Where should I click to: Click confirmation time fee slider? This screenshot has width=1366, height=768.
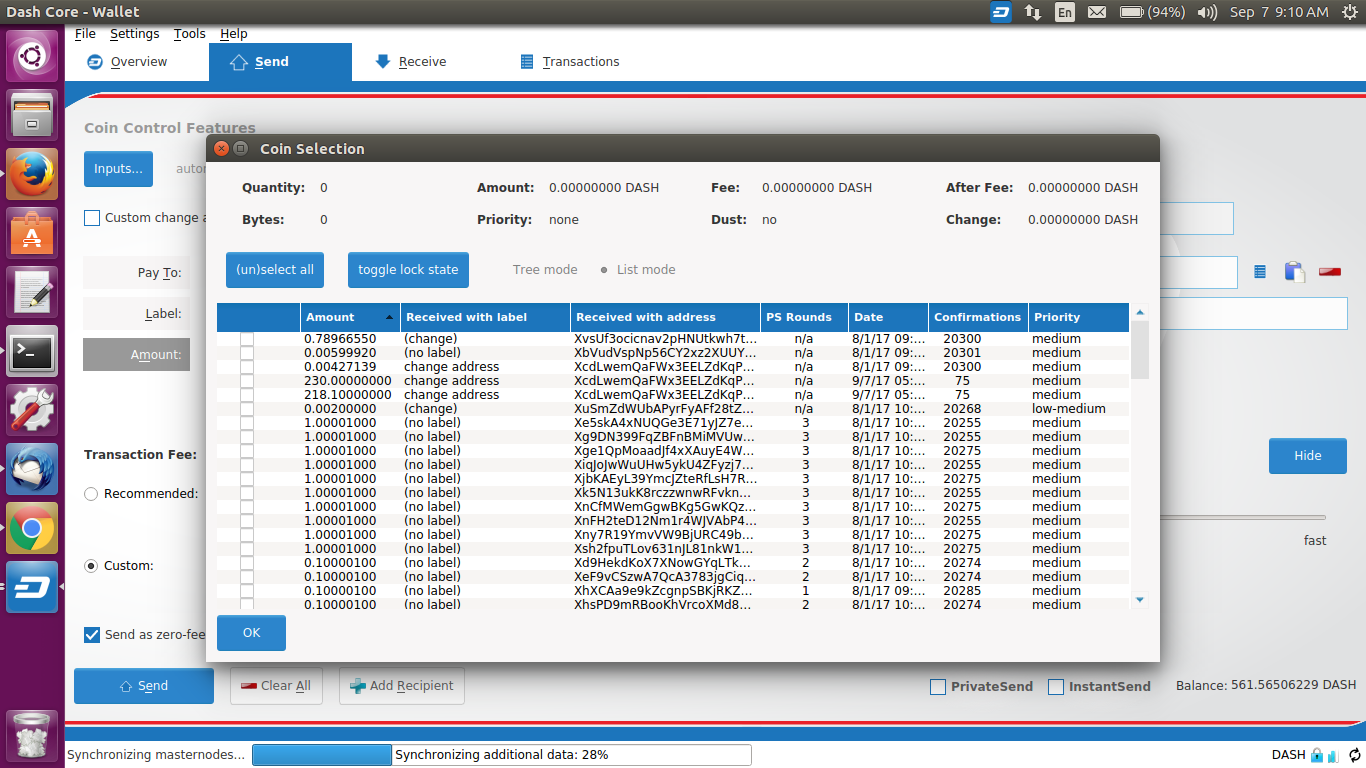click(1243, 518)
